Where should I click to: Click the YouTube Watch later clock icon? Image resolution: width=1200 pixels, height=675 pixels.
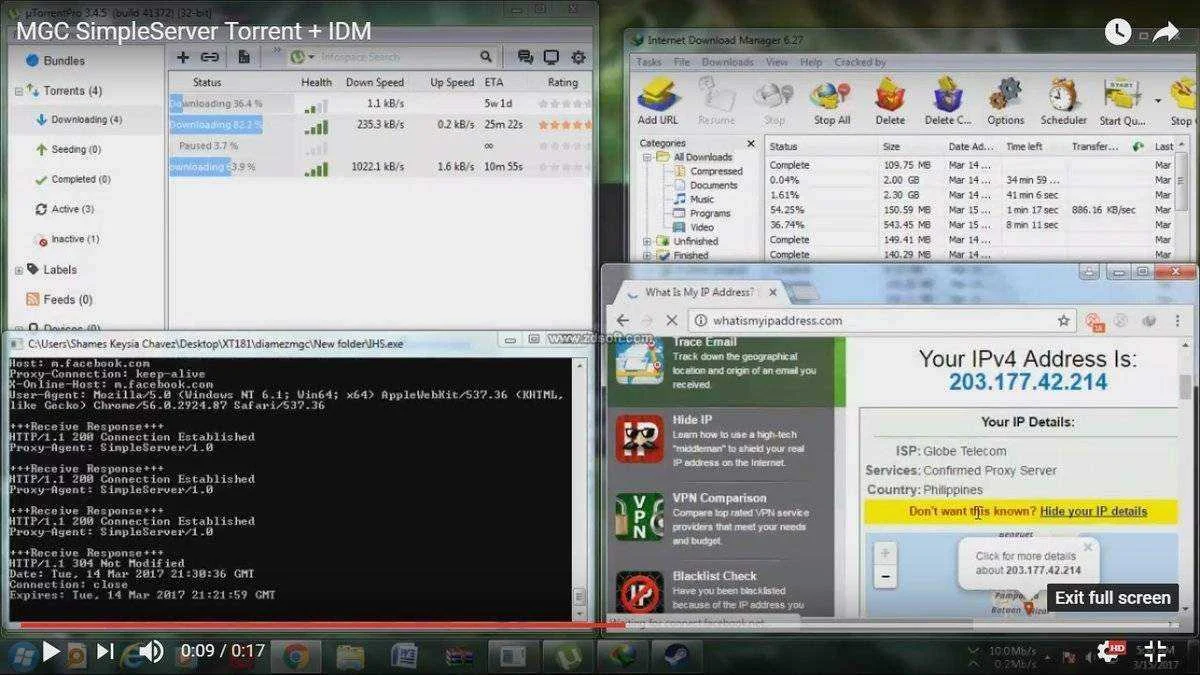[x=1118, y=32]
